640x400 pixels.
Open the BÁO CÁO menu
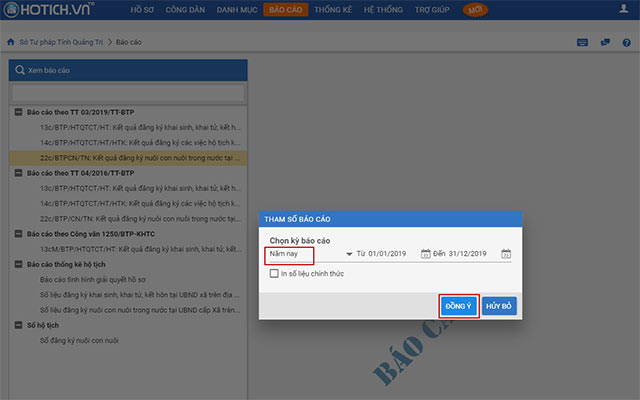(x=286, y=10)
